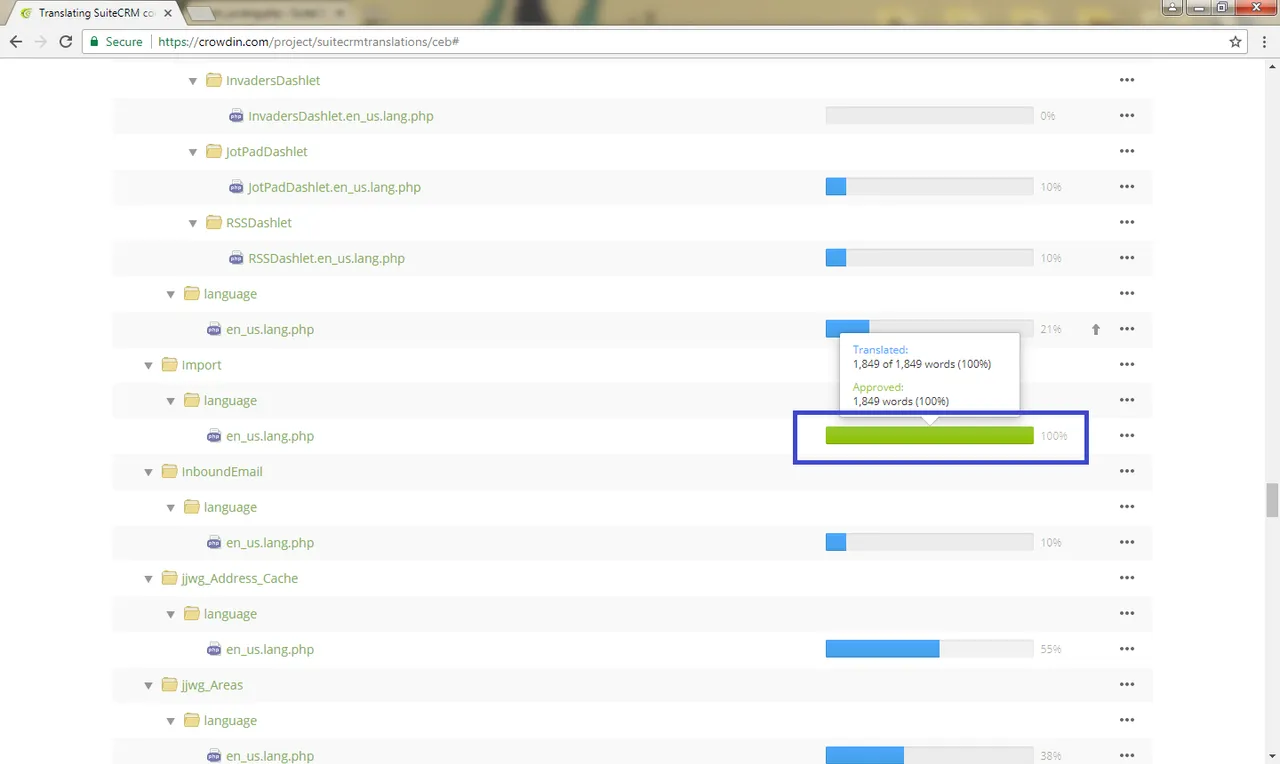Click the 0% progress bar for InvadersDashlet
Viewport: 1280px width, 764px height.
pyautogui.click(x=929, y=116)
